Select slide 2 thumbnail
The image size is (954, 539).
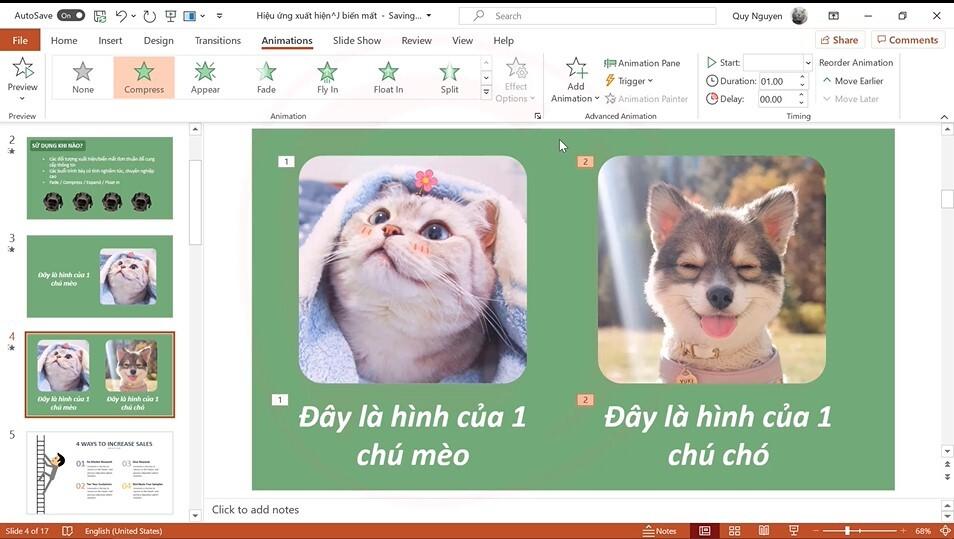tap(100, 178)
